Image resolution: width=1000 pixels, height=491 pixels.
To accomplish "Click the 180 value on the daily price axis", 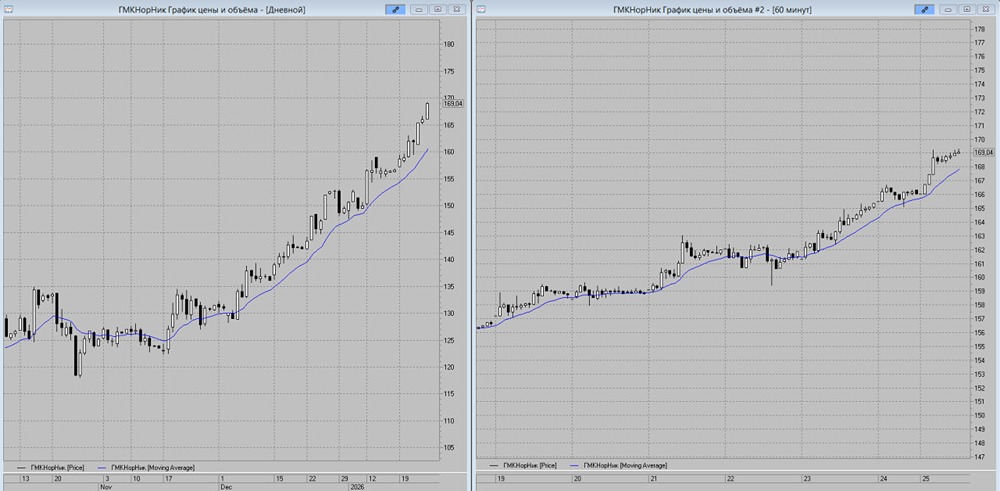I will (448, 45).
